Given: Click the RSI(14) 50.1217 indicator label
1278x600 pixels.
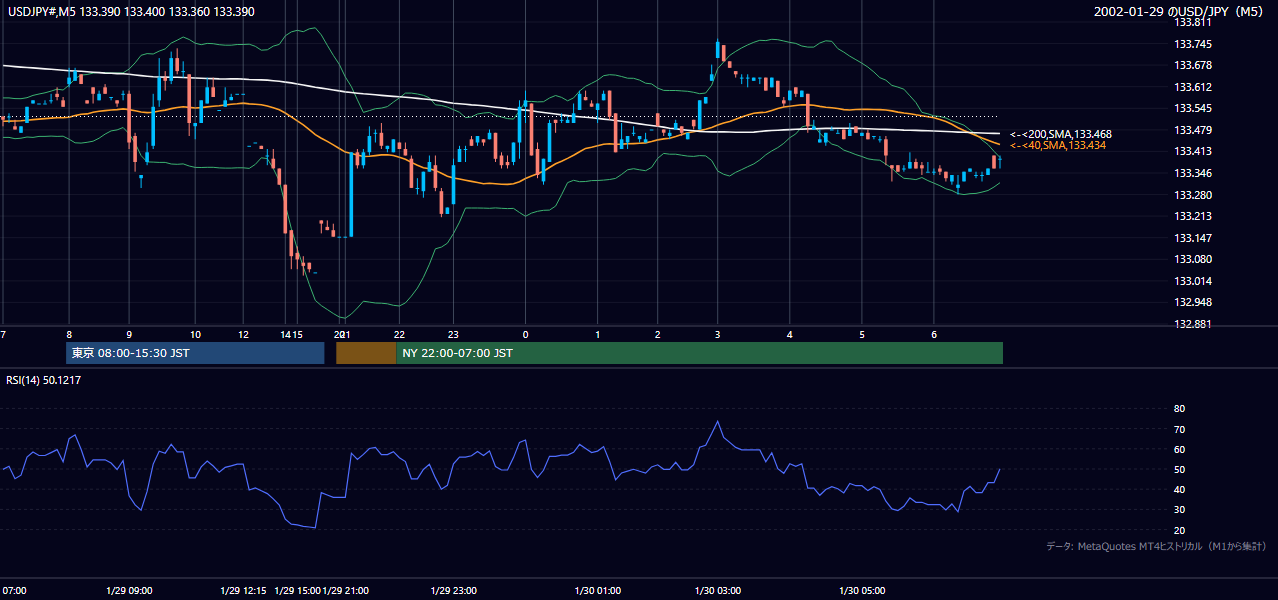Looking at the screenshot, I should 44,380.
